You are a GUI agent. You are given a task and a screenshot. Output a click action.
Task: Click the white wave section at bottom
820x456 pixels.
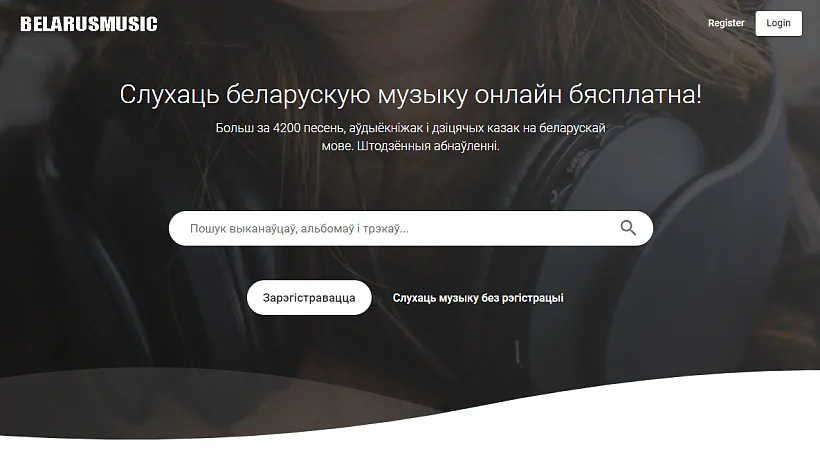[x=600, y=425]
